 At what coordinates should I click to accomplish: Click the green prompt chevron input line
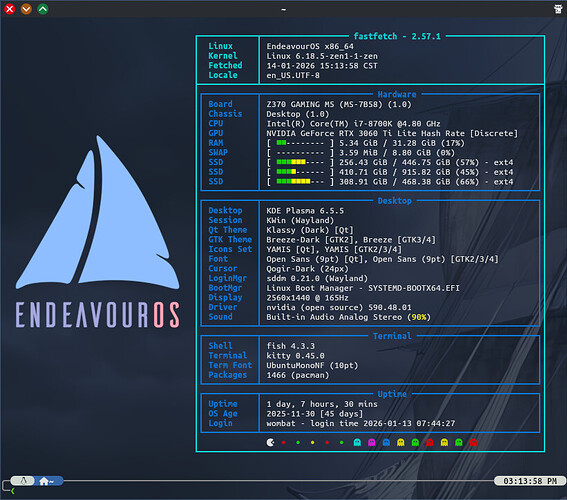(13, 491)
